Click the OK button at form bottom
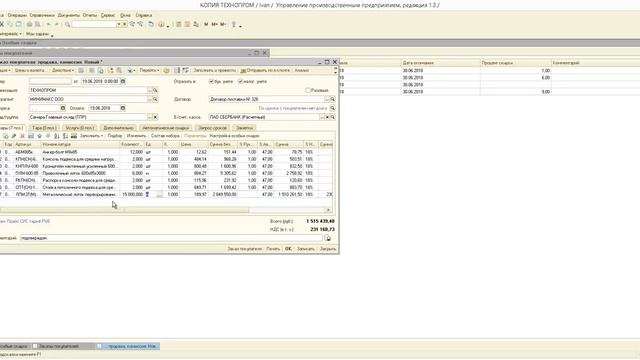Image resolution: width=640 pixels, height=360 pixels. [x=288, y=249]
